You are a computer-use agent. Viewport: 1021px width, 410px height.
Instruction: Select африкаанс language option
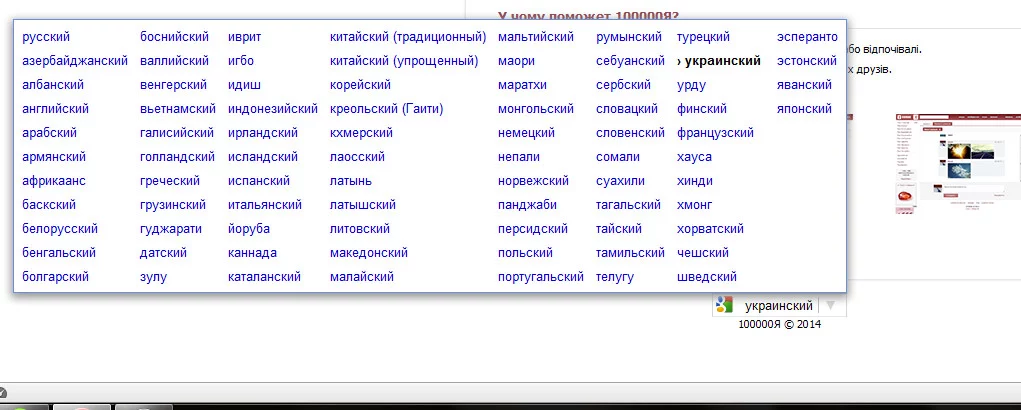pos(54,181)
